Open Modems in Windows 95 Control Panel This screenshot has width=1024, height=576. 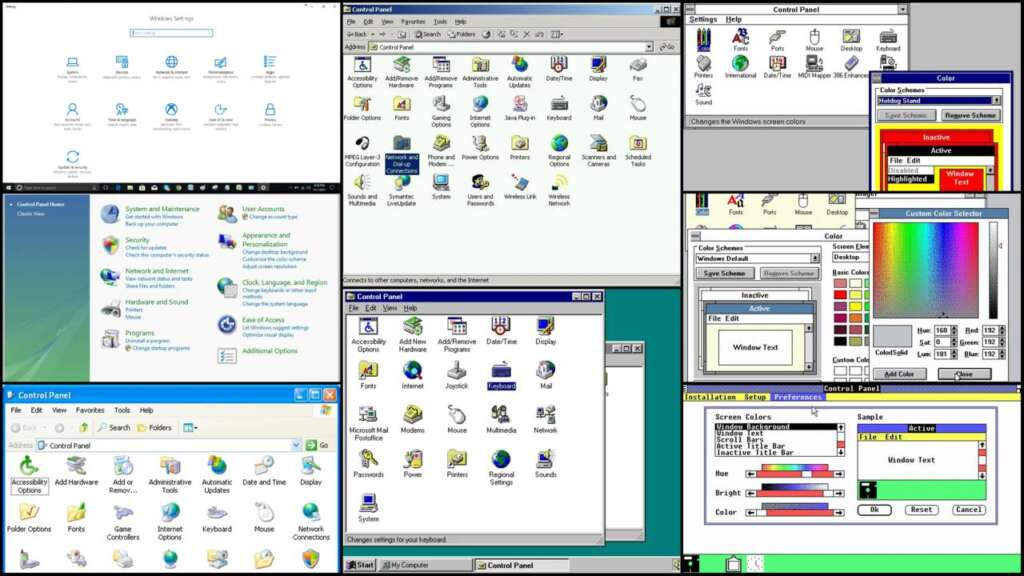point(413,419)
